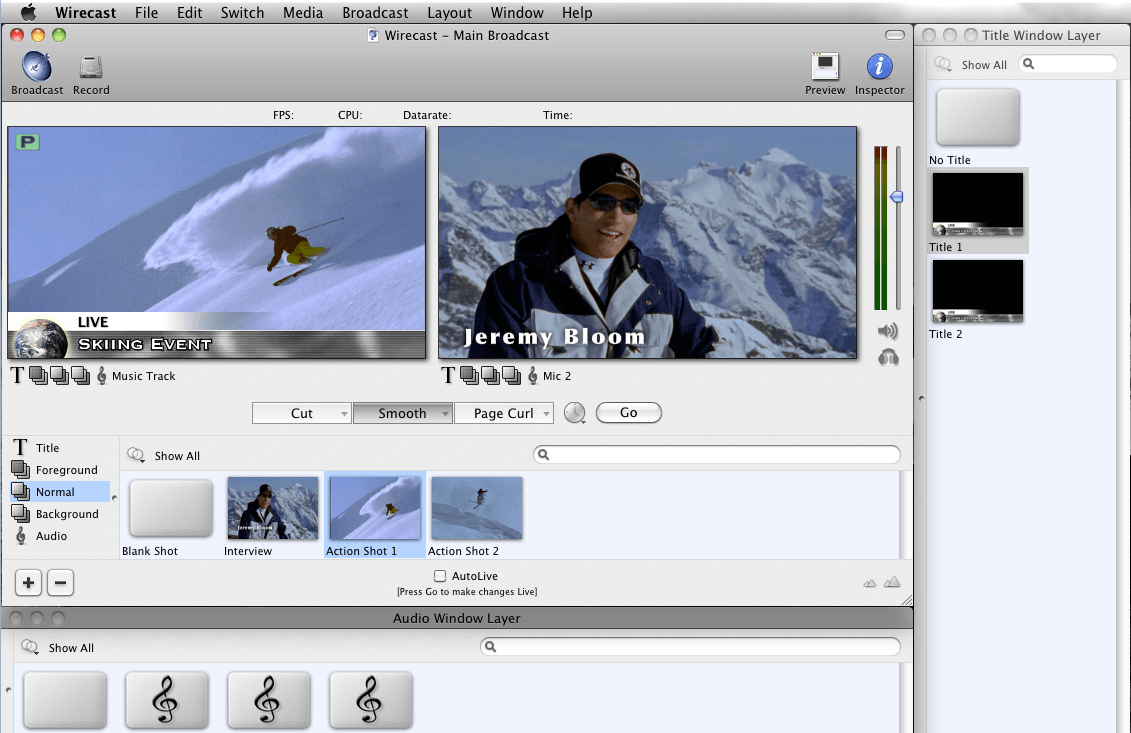Open the Switch menu

tap(242, 12)
